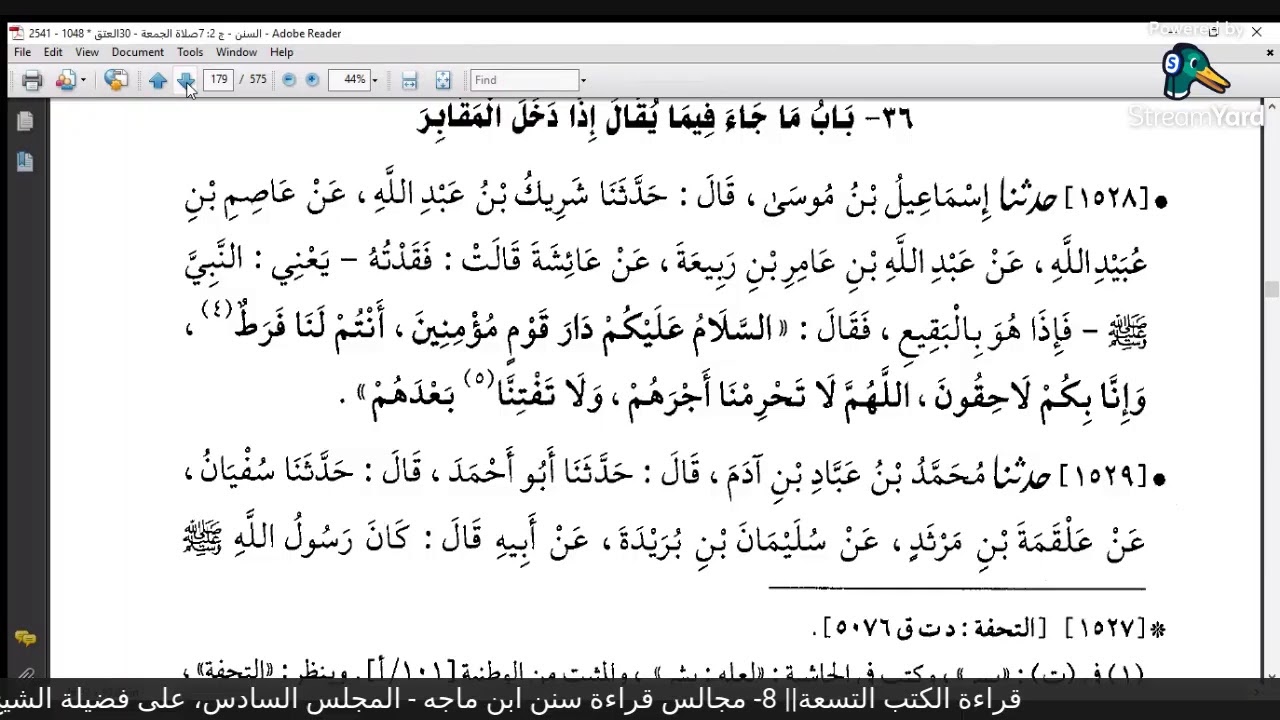Viewport: 1280px width, 720px height.
Task: Click the zoom in plus button
Action: pos(312,80)
